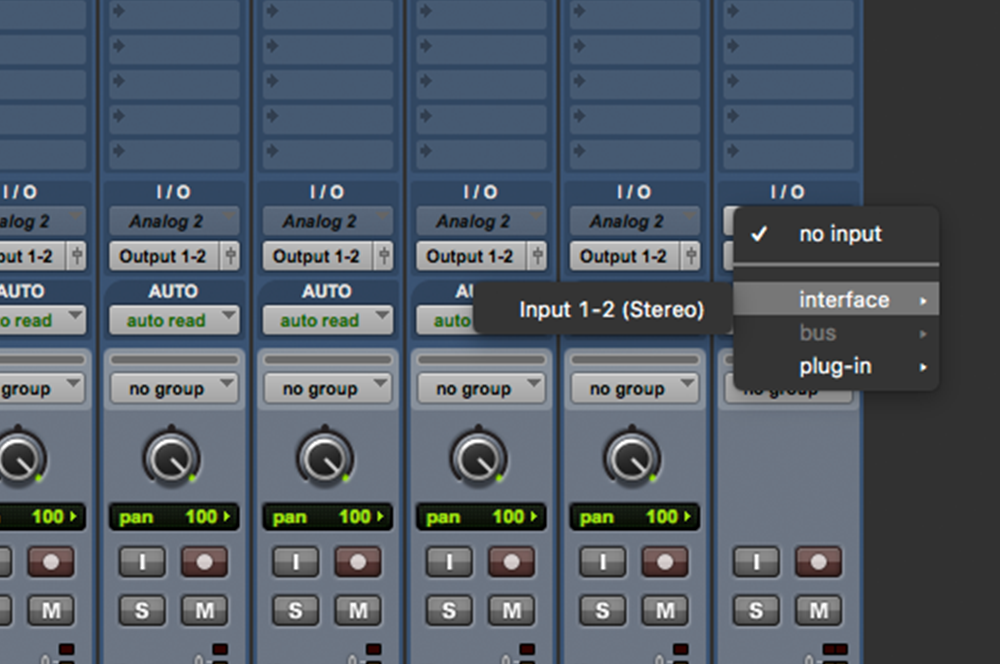Click the pan knob on second full strip

[325, 458]
